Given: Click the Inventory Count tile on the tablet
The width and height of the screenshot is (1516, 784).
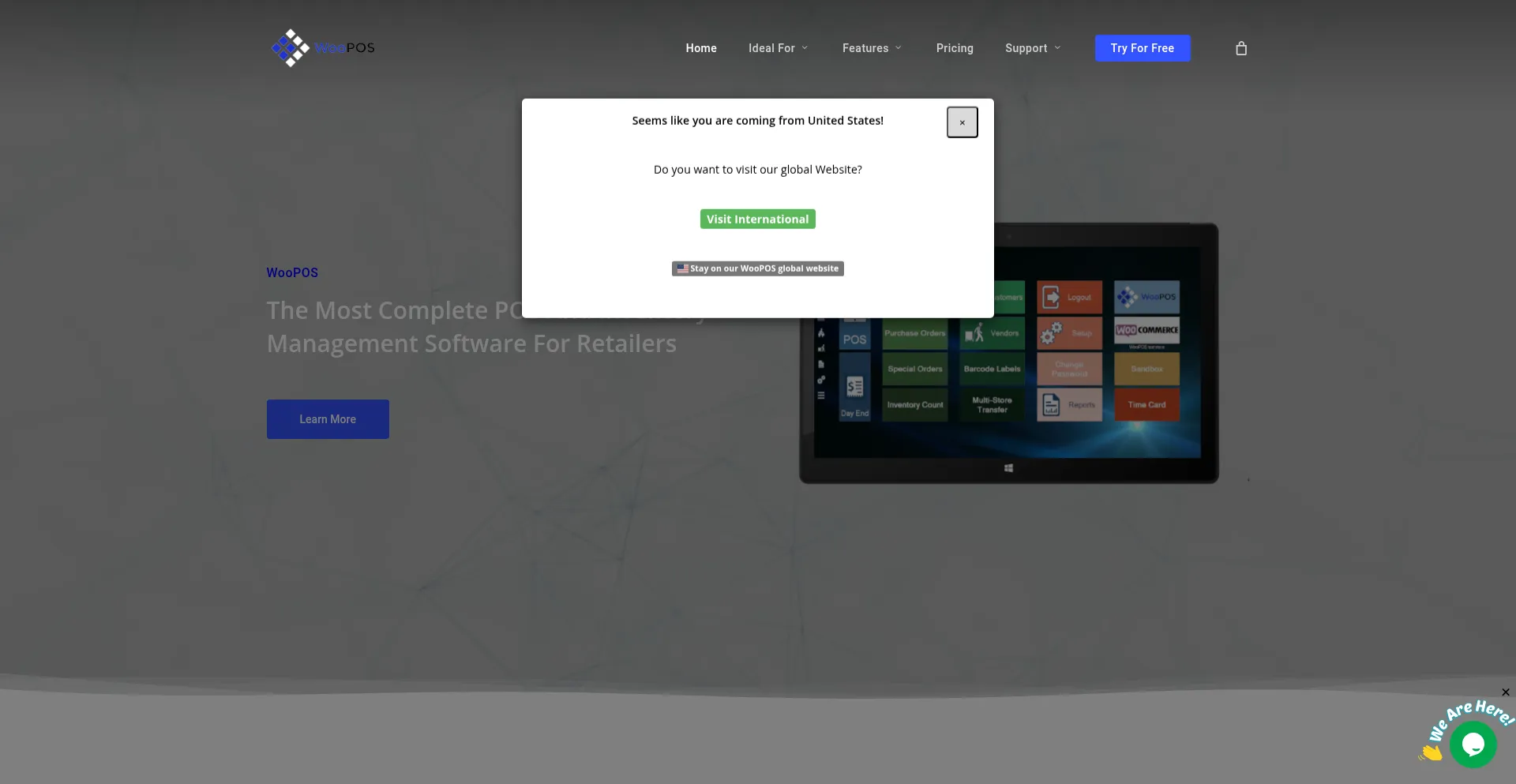Looking at the screenshot, I should click(914, 404).
